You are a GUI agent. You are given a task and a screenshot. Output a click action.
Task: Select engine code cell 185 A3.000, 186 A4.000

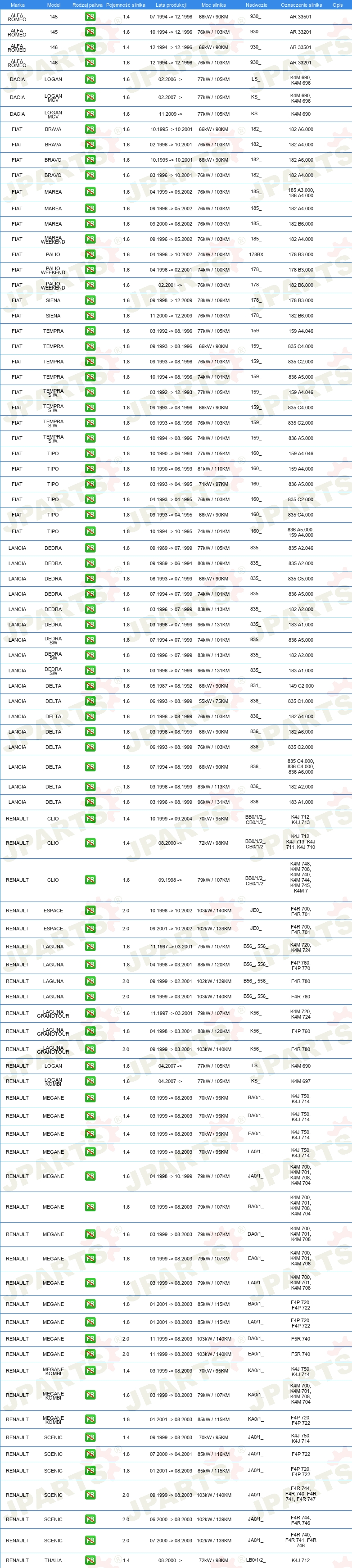pyautogui.click(x=300, y=192)
